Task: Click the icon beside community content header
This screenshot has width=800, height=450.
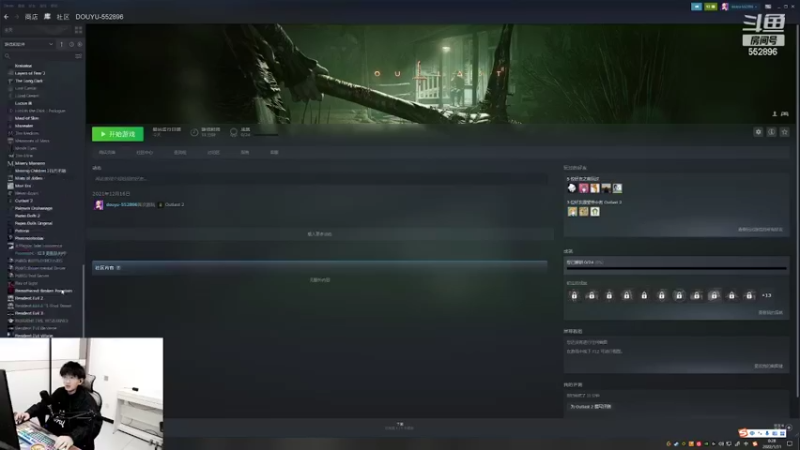Action: tap(118, 268)
